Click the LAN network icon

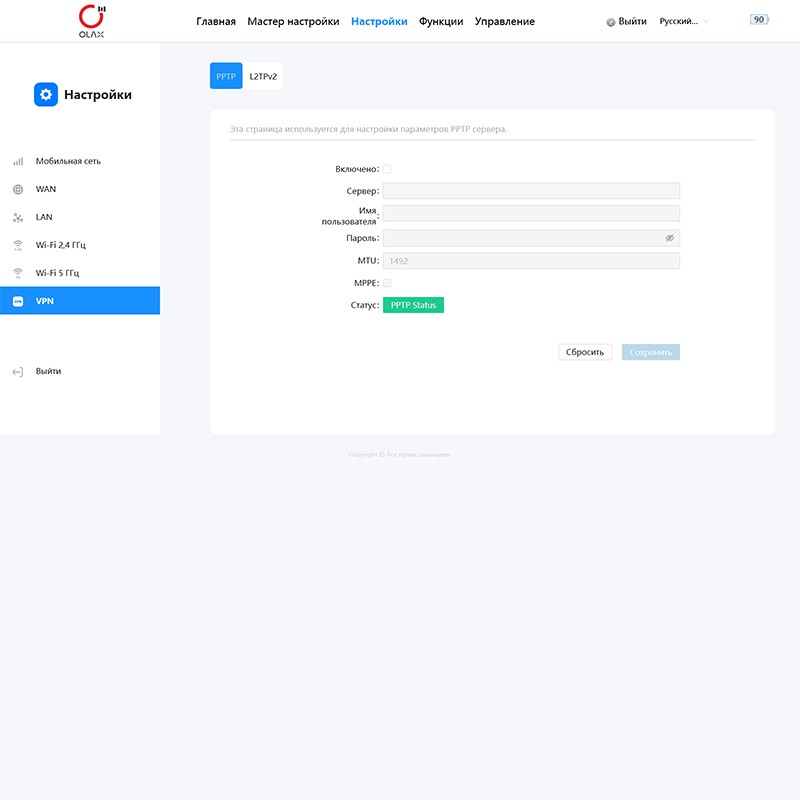coord(18,217)
